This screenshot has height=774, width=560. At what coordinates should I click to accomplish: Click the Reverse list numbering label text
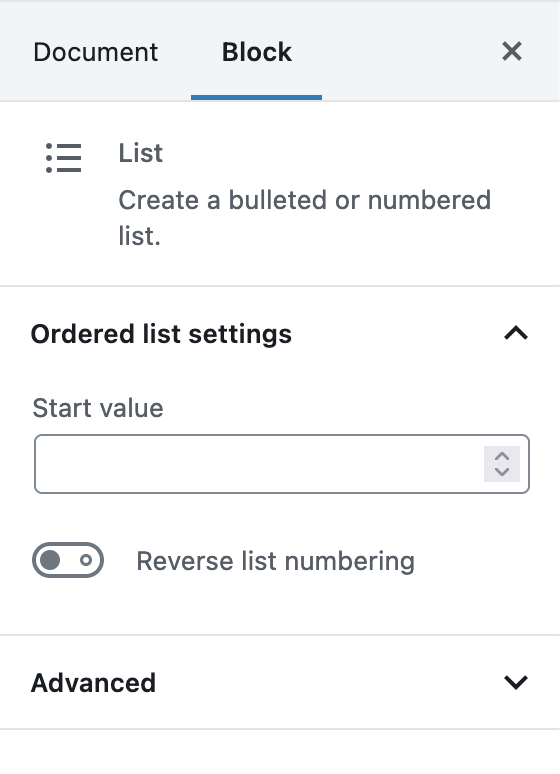tap(276, 561)
